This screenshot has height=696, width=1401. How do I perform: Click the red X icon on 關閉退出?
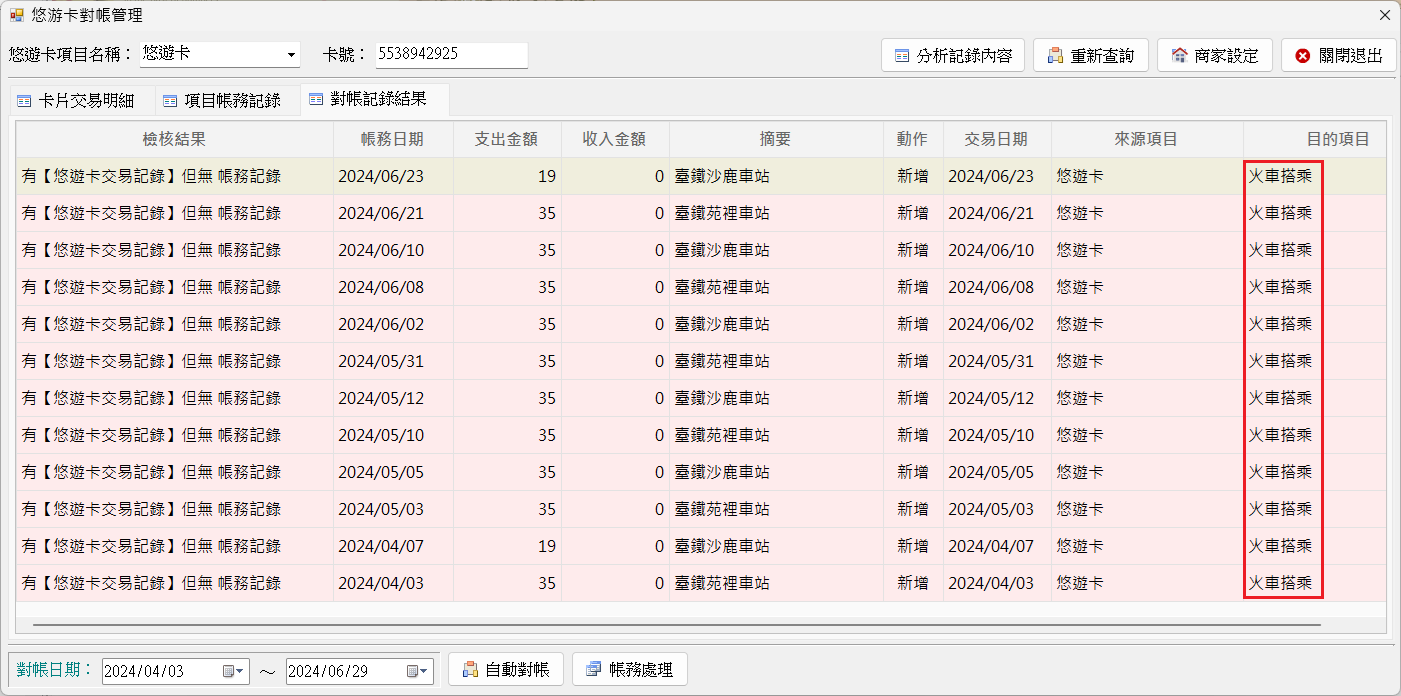(x=1303, y=56)
